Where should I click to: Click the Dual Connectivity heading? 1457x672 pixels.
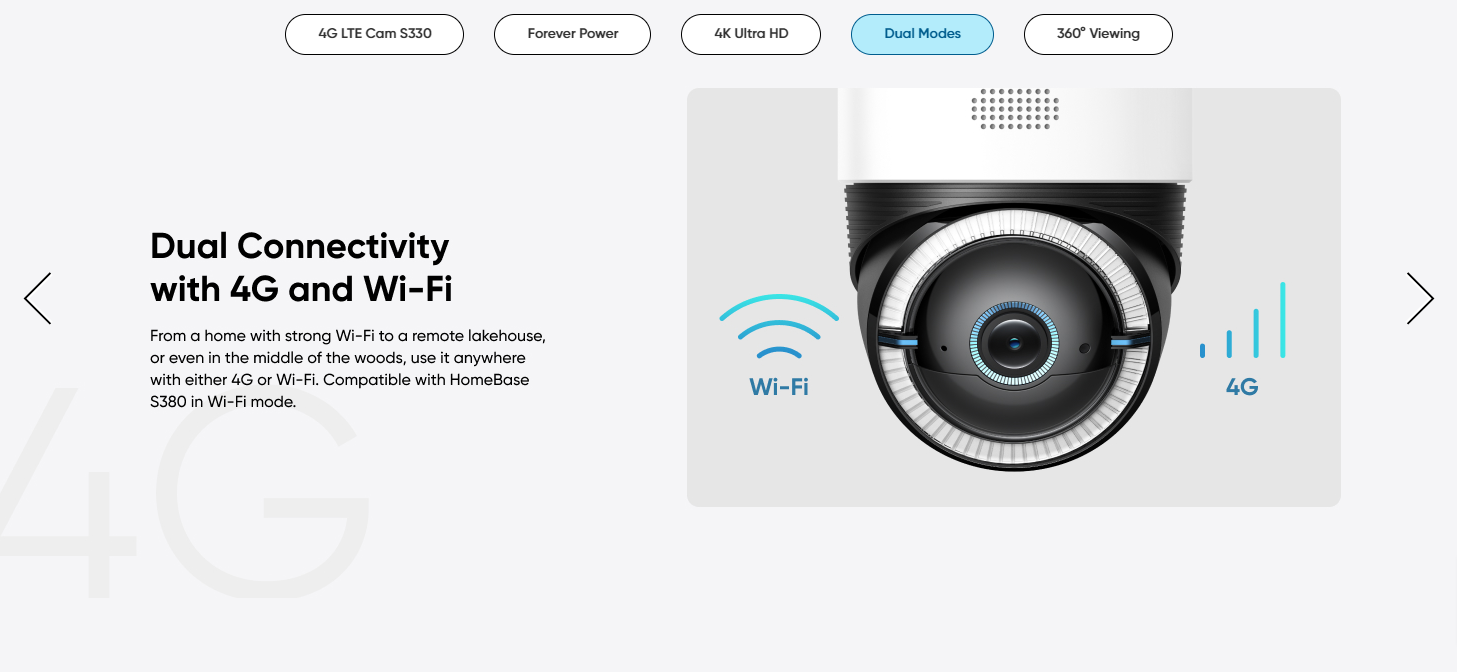click(x=301, y=267)
